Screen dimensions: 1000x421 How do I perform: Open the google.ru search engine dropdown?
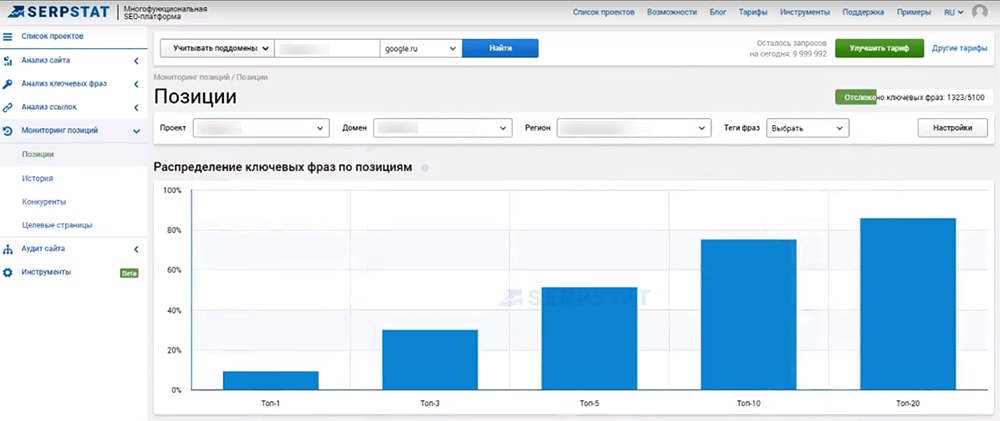pos(420,48)
